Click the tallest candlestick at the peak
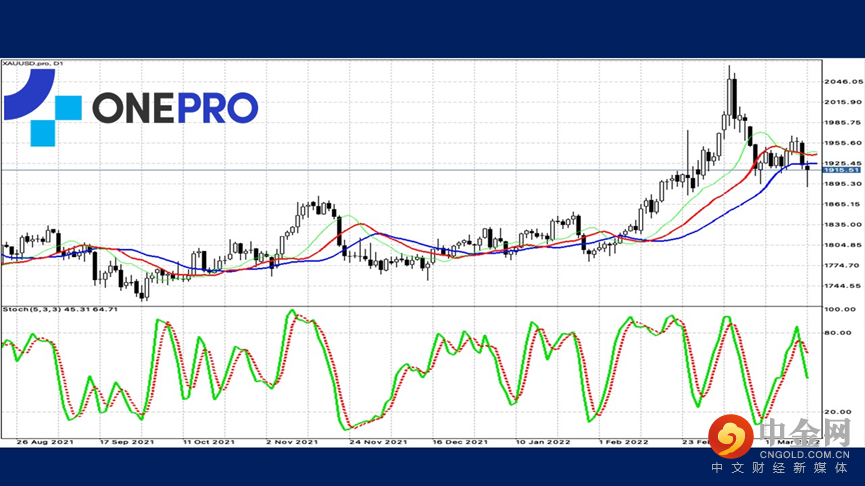 [732, 97]
